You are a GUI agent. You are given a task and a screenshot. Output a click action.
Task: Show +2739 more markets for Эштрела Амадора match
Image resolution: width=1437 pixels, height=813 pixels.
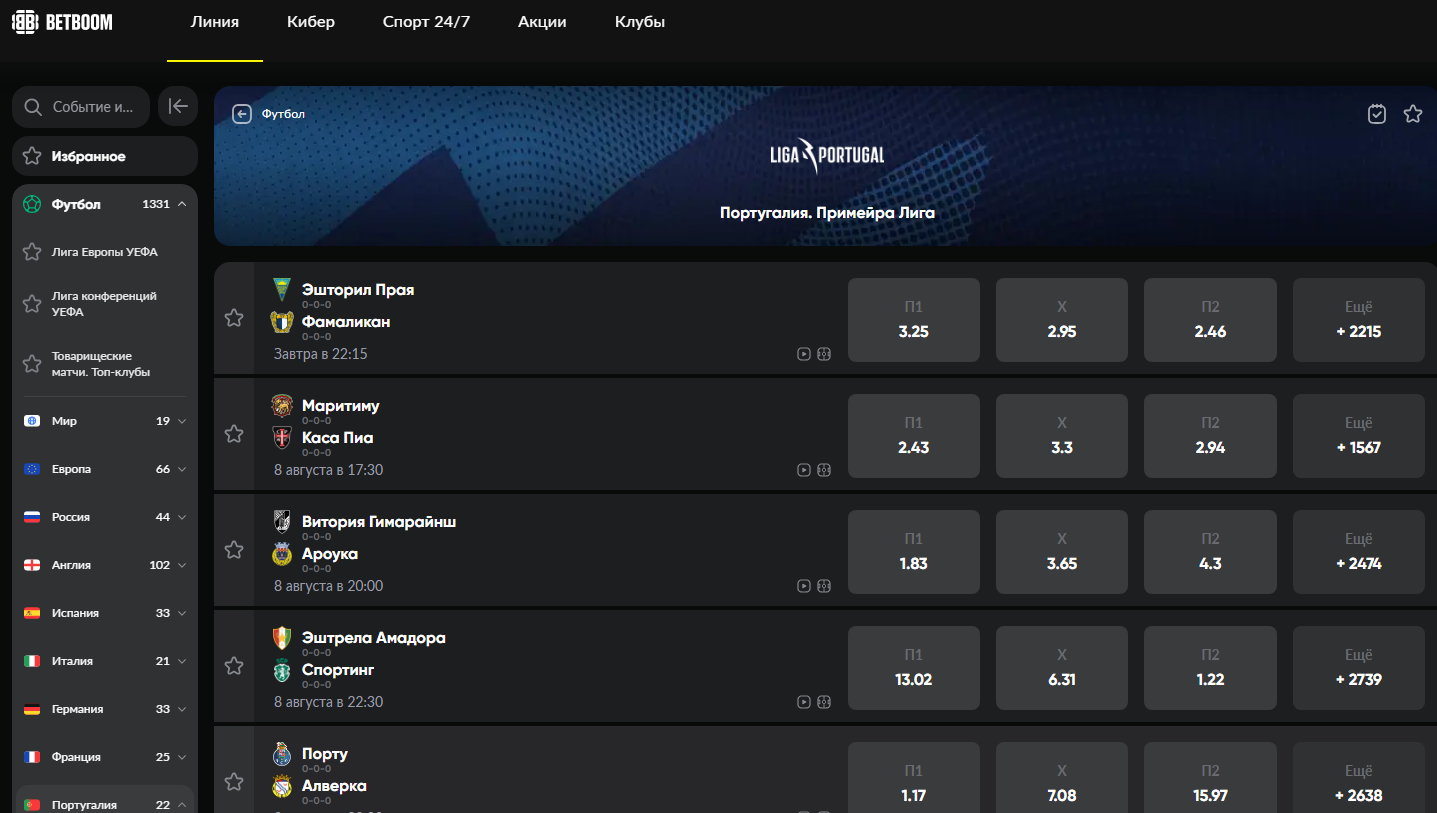click(x=1359, y=668)
